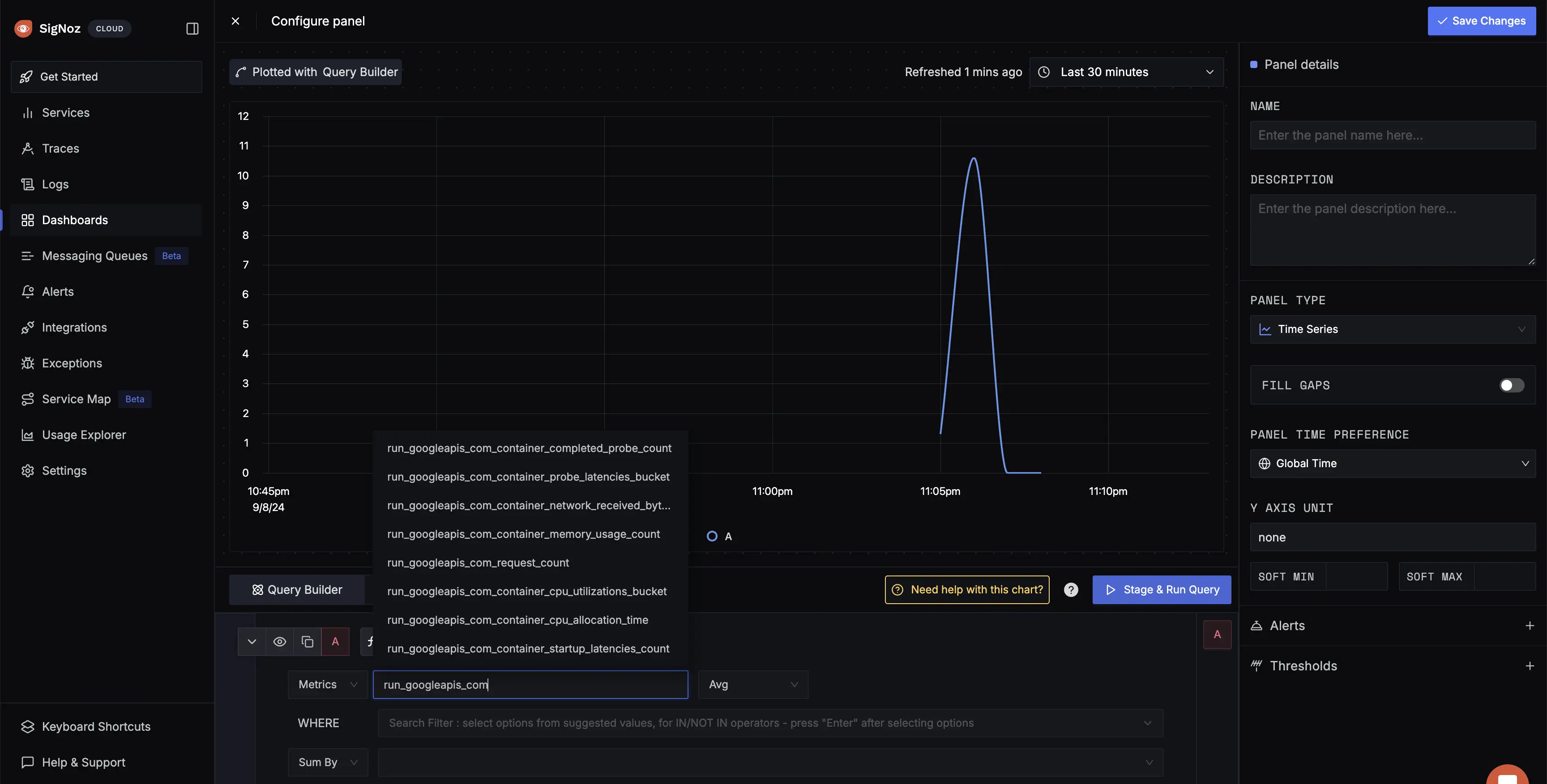Viewport: 1547px width, 784px height.
Task: Click the Soft Min input
Action: point(1356,577)
